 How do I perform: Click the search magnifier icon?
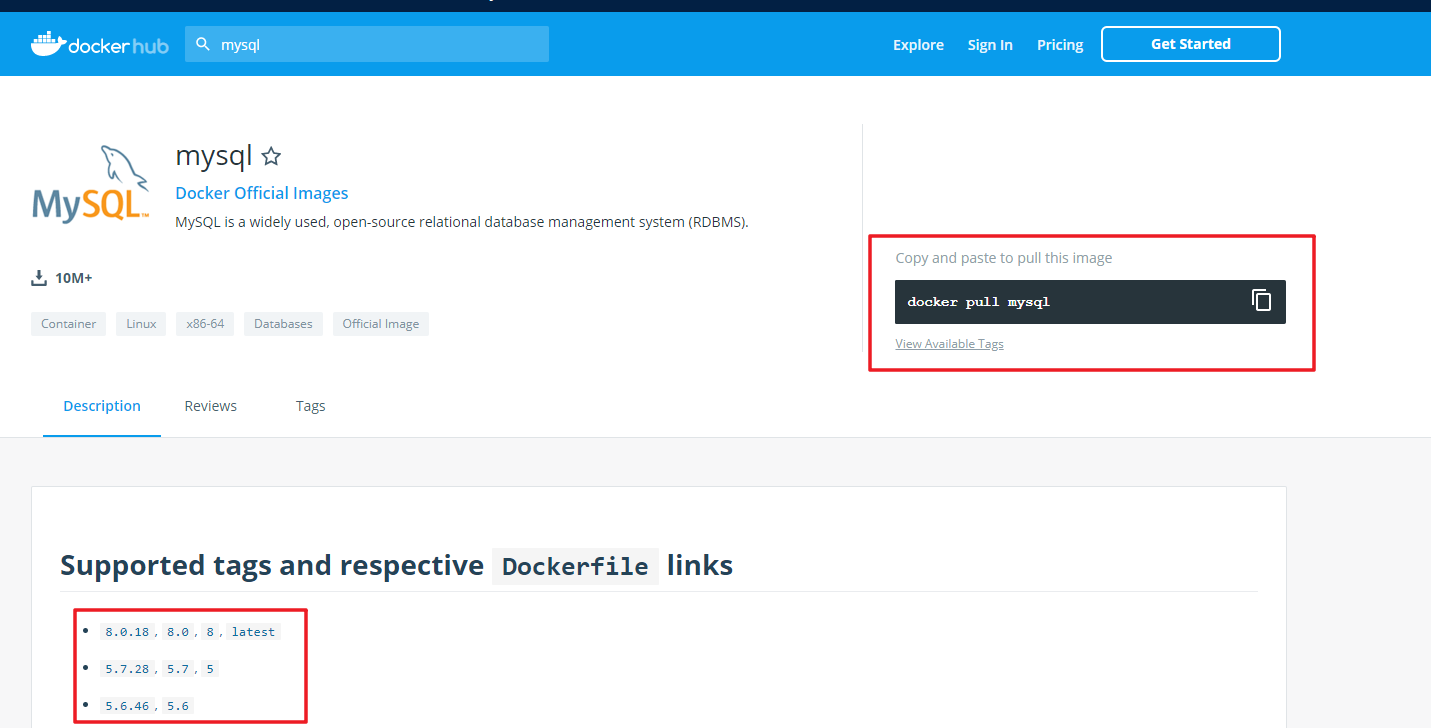pyautogui.click(x=203, y=44)
